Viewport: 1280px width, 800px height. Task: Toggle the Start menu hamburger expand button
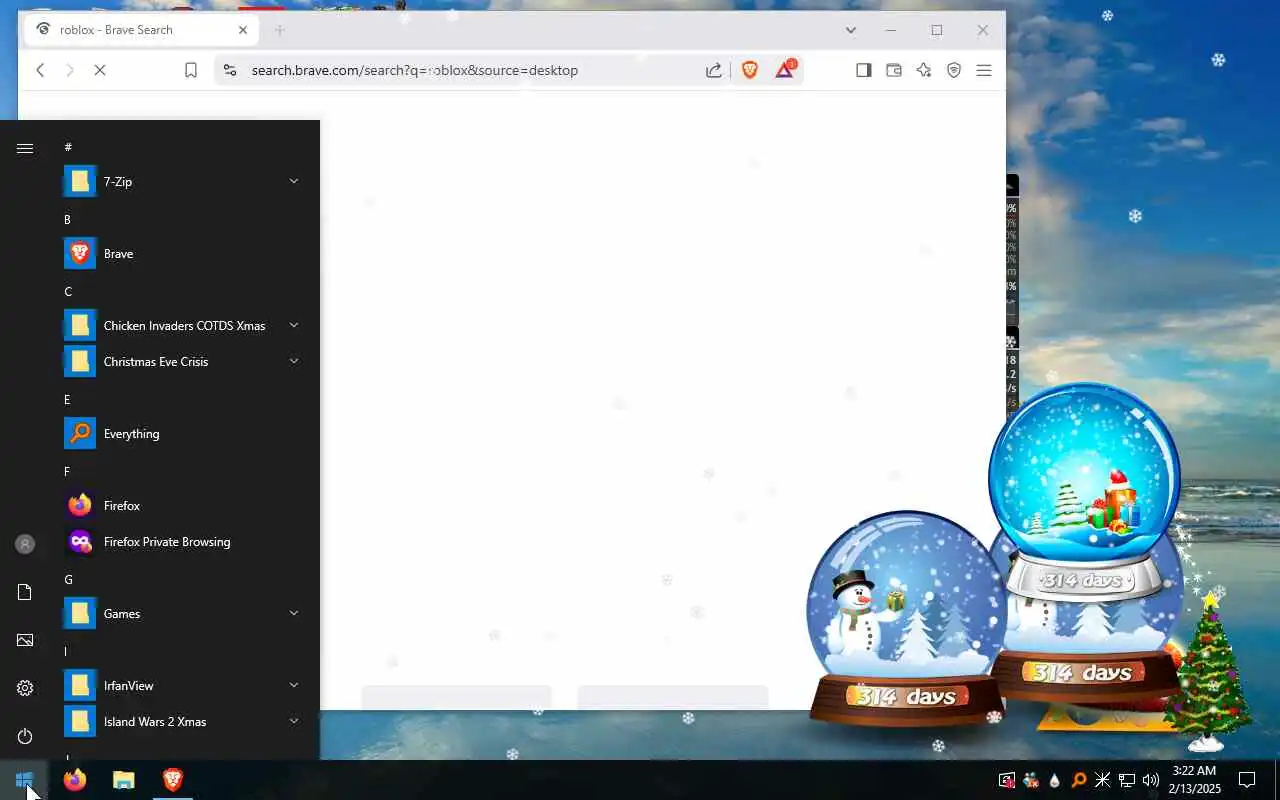25,148
